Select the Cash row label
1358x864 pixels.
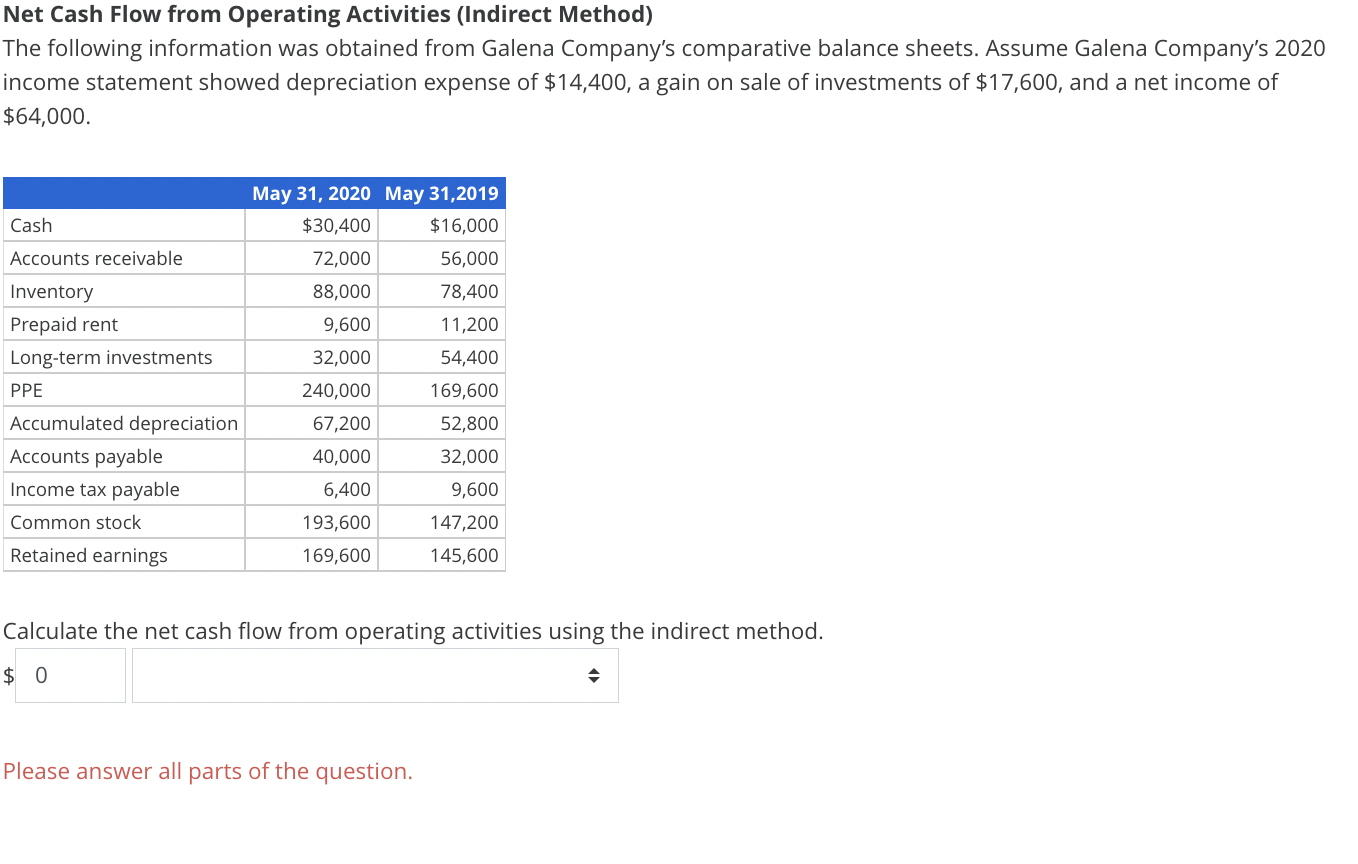click(31, 225)
